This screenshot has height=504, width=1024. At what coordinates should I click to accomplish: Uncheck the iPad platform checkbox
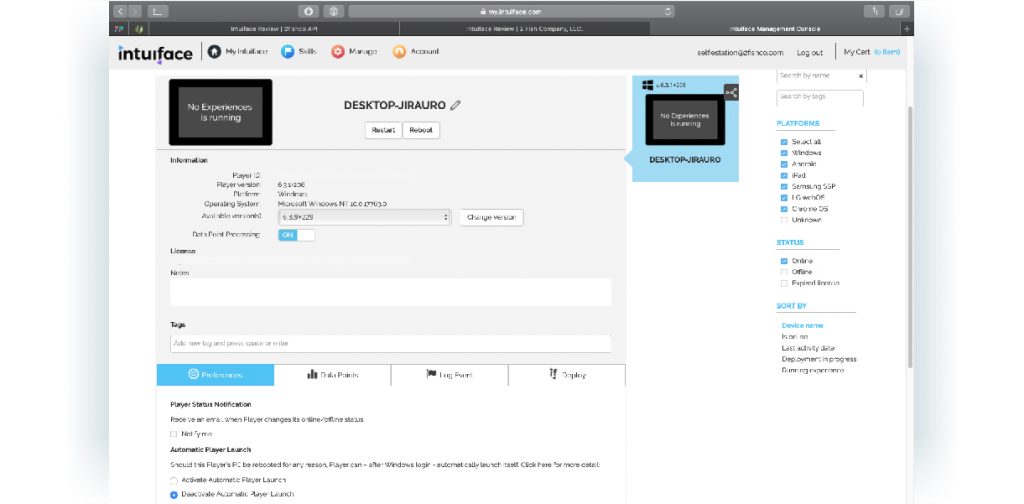pos(784,176)
